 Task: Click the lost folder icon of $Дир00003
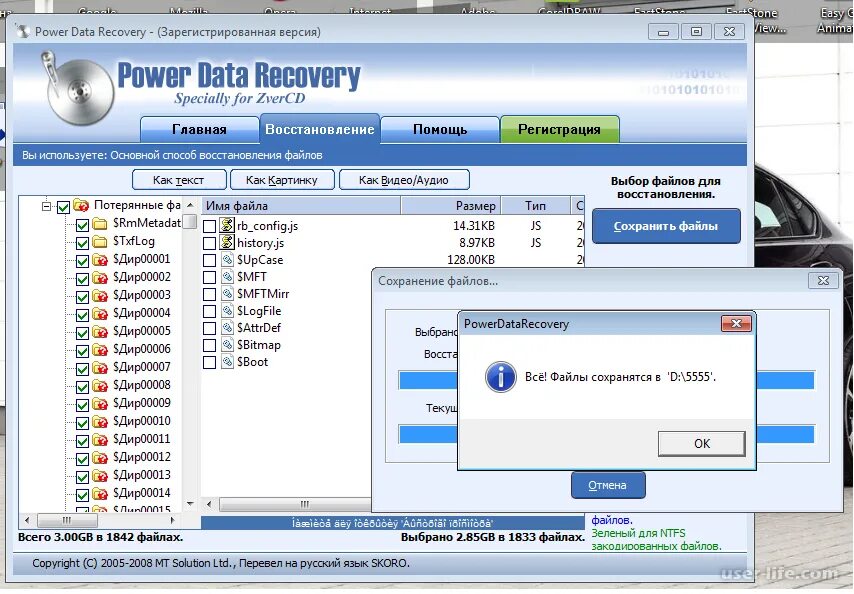pyautogui.click(x=100, y=296)
